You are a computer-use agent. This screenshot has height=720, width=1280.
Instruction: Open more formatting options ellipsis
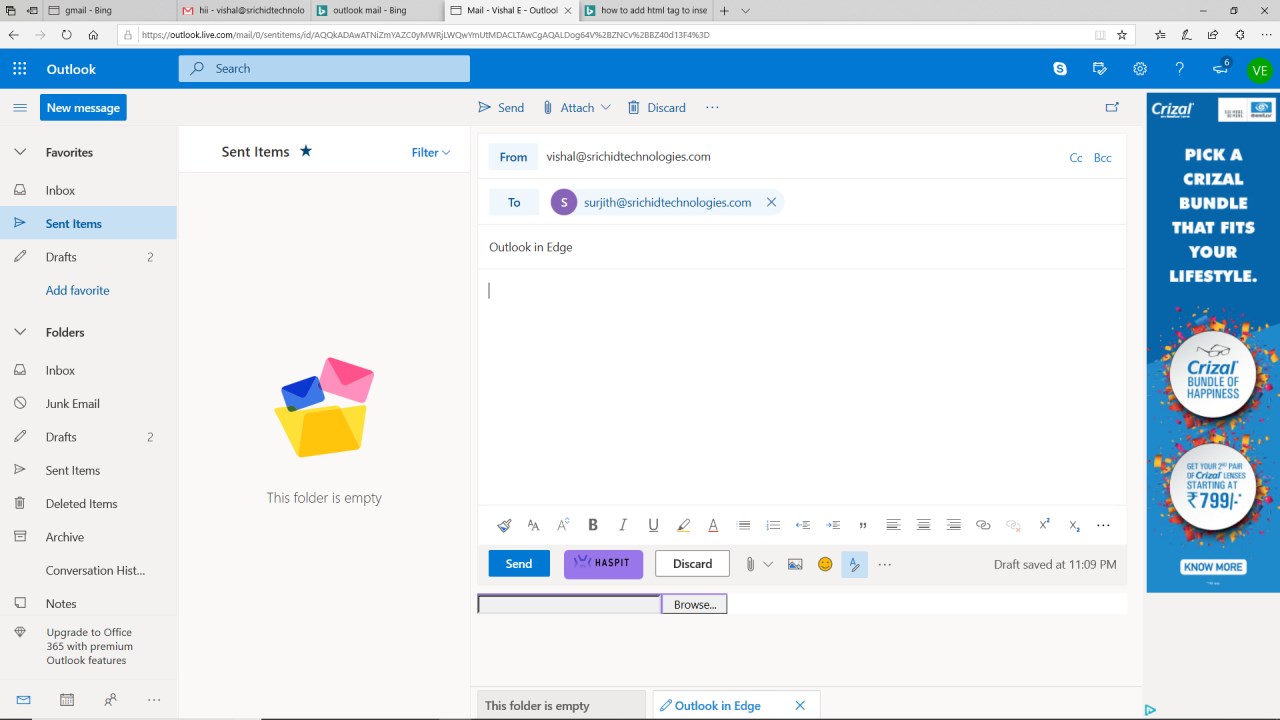tap(1104, 525)
